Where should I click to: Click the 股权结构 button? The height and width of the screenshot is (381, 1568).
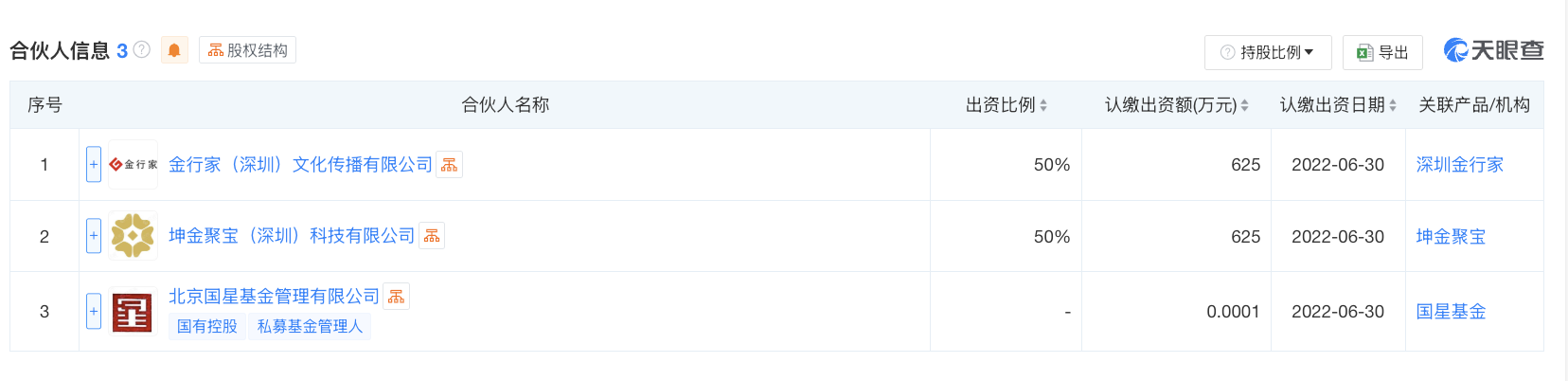pos(247,50)
